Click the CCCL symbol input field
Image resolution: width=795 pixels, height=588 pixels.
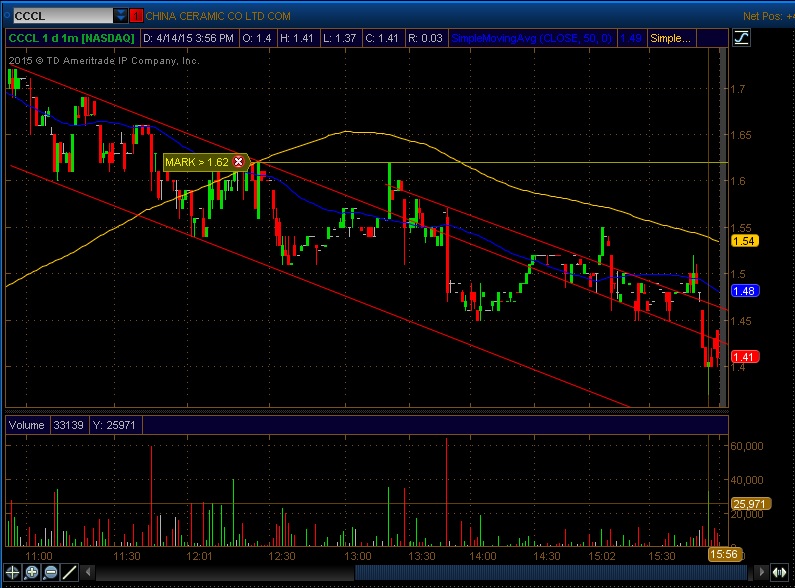(62, 16)
